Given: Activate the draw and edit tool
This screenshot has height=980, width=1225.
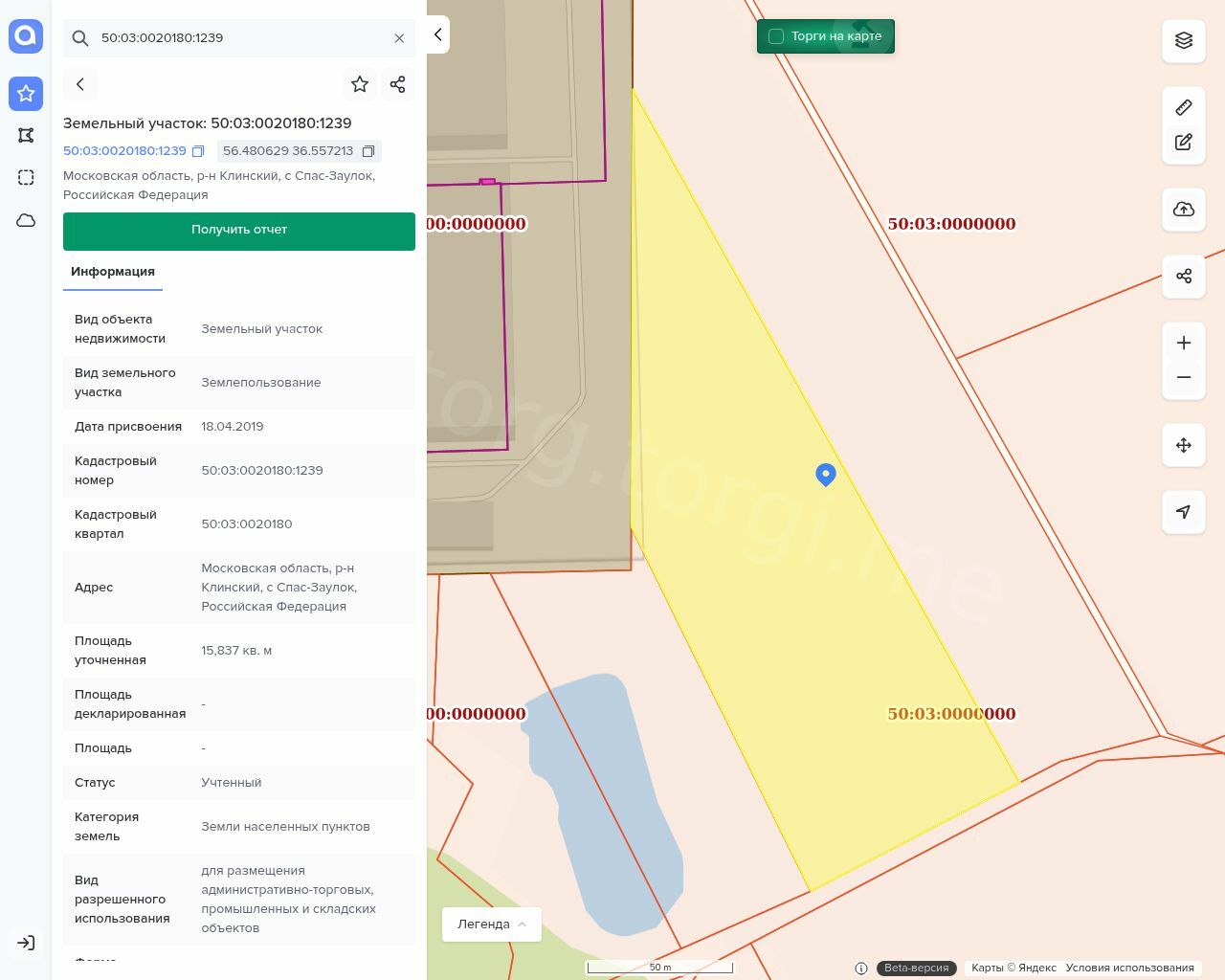Looking at the screenshot, I should [1183, 142].
